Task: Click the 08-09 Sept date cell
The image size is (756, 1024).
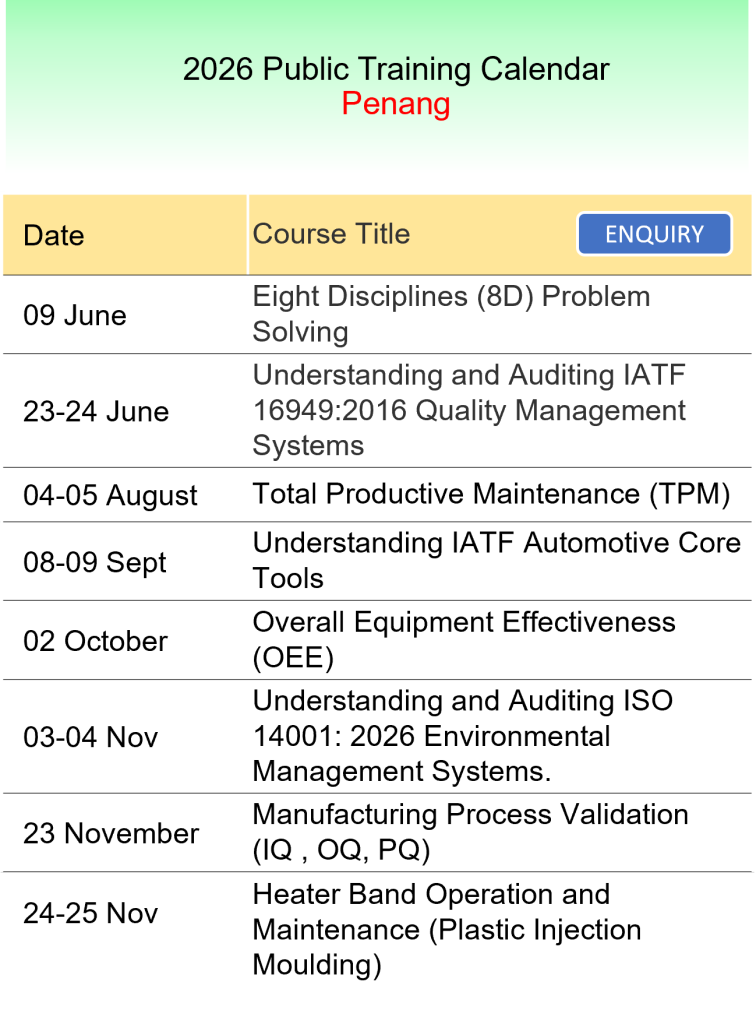Action: pos(95,562)
